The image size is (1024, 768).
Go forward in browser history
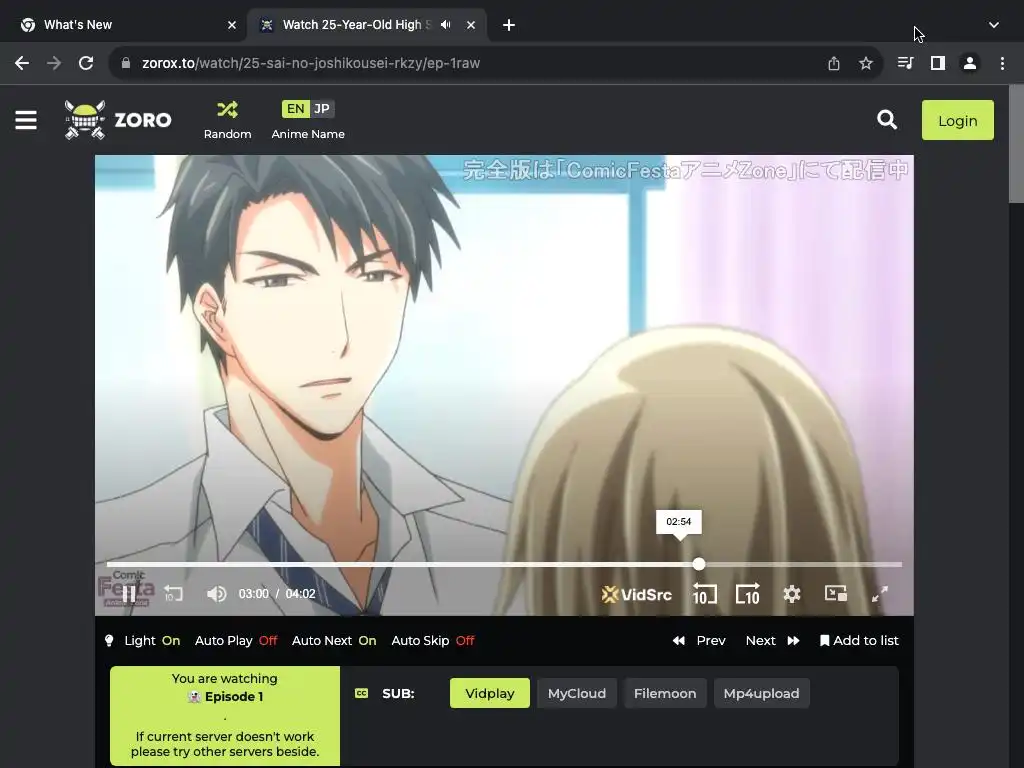(54, 63)
